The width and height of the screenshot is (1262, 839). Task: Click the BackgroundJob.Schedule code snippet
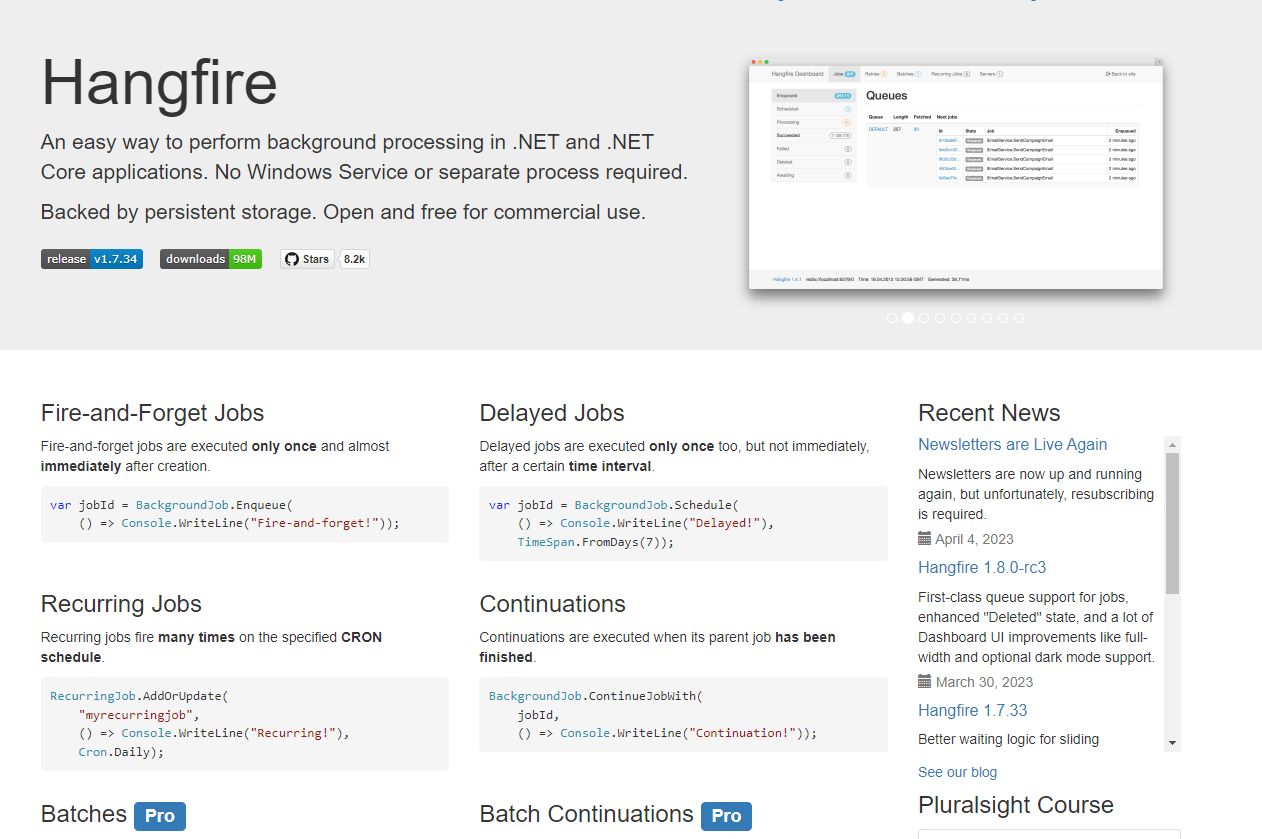(684, 523)
